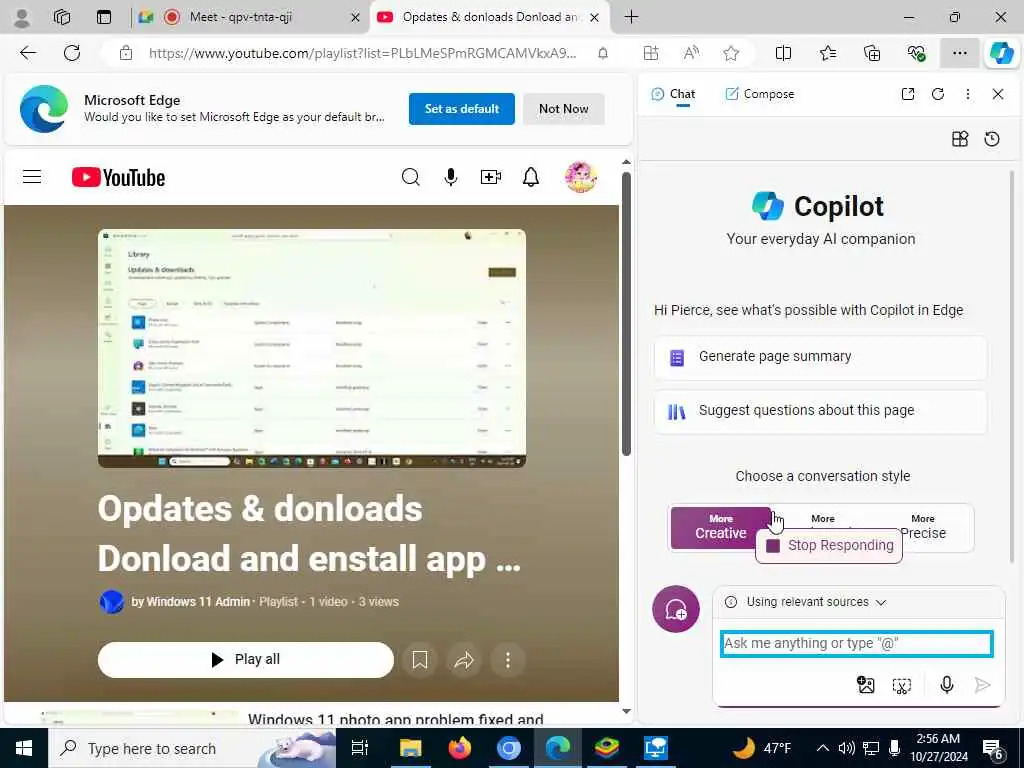This screenshot has width=1024, height=768.
Task: Search YouTube with voice microphone
Action: [451, 177]
